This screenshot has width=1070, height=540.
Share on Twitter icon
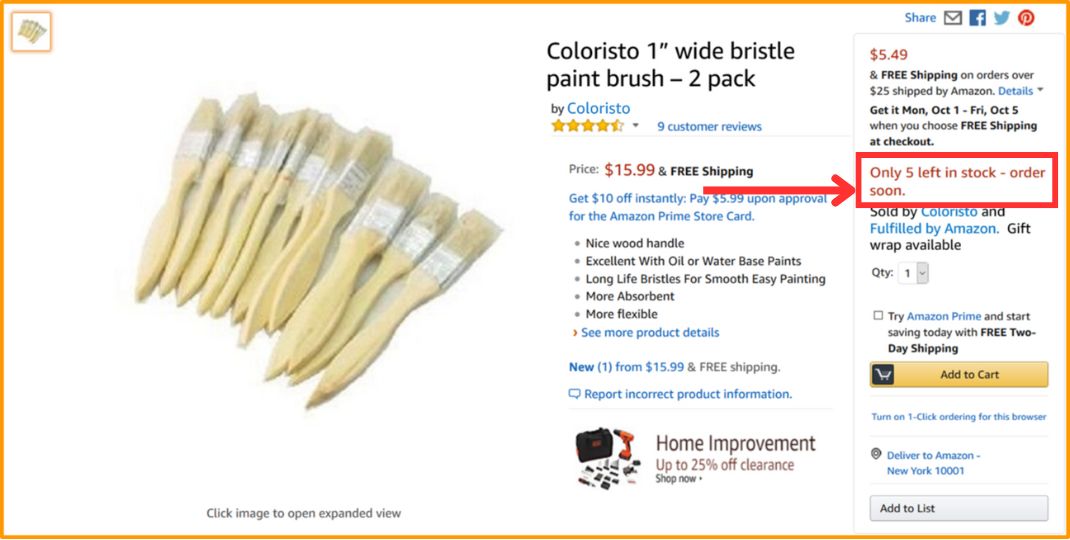1002,18
